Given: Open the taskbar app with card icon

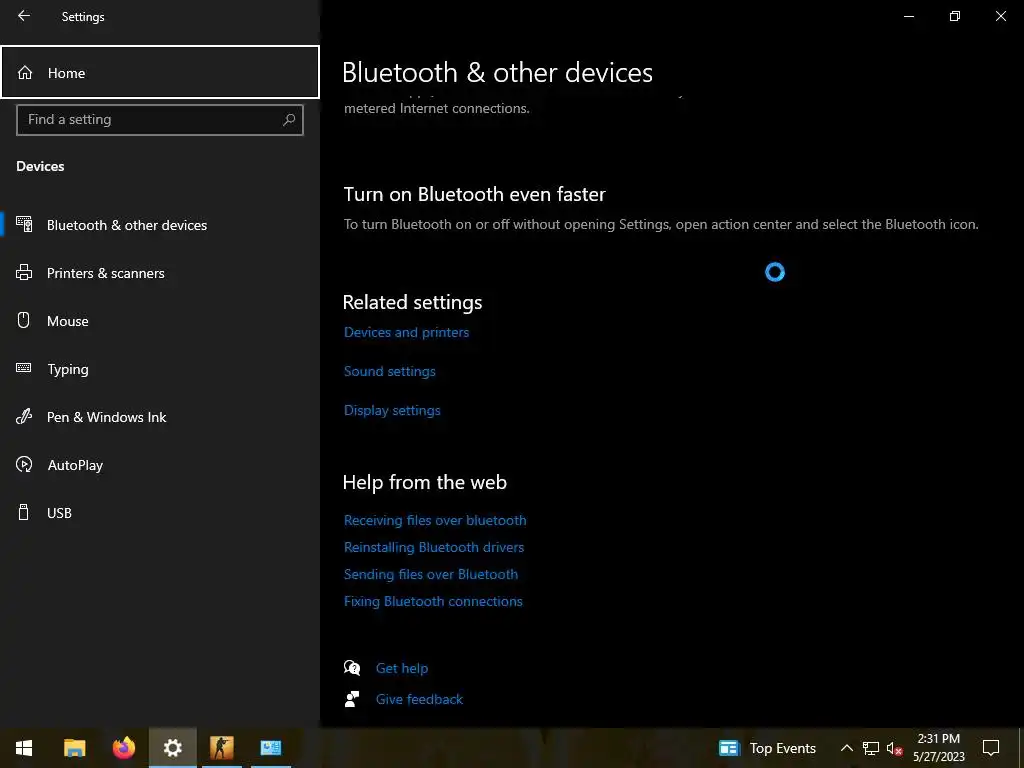Looking at the screenshot, I should (x=270, y=748).
